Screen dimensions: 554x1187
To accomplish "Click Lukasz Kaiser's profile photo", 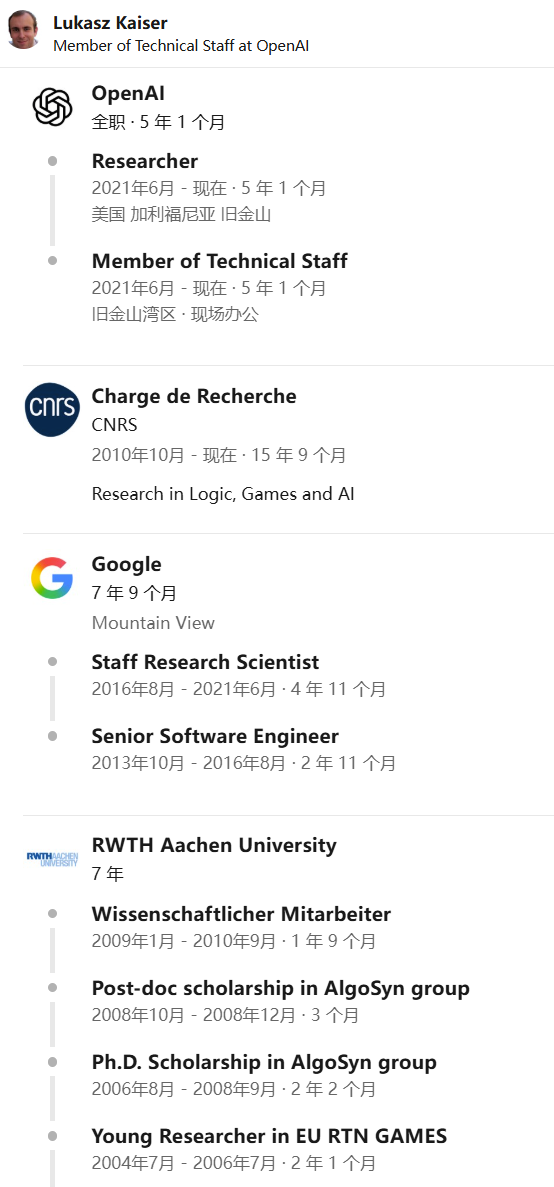I will coord(23,30).
